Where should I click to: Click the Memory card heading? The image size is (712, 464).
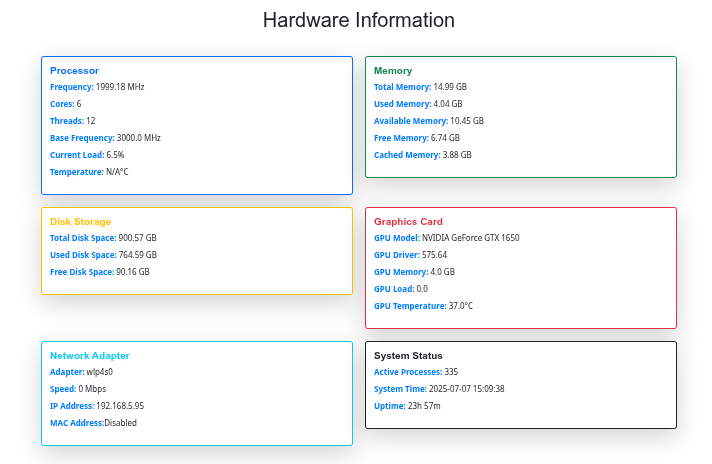(x=393, y=71)
